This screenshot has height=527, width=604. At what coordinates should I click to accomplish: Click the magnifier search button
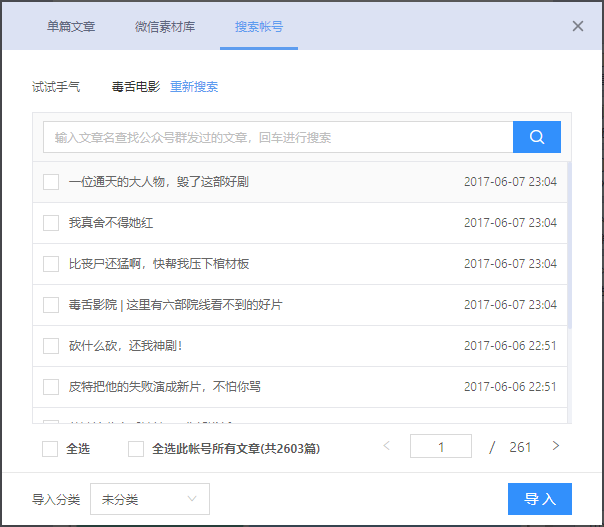(536, 137)
